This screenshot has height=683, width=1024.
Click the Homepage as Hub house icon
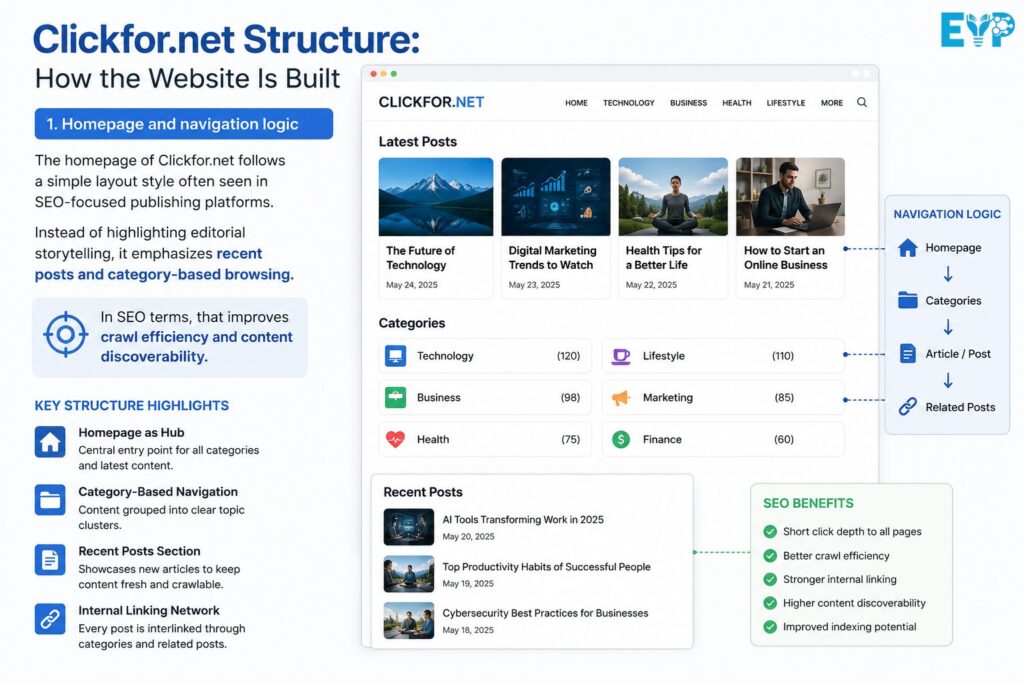pos(50,442)
